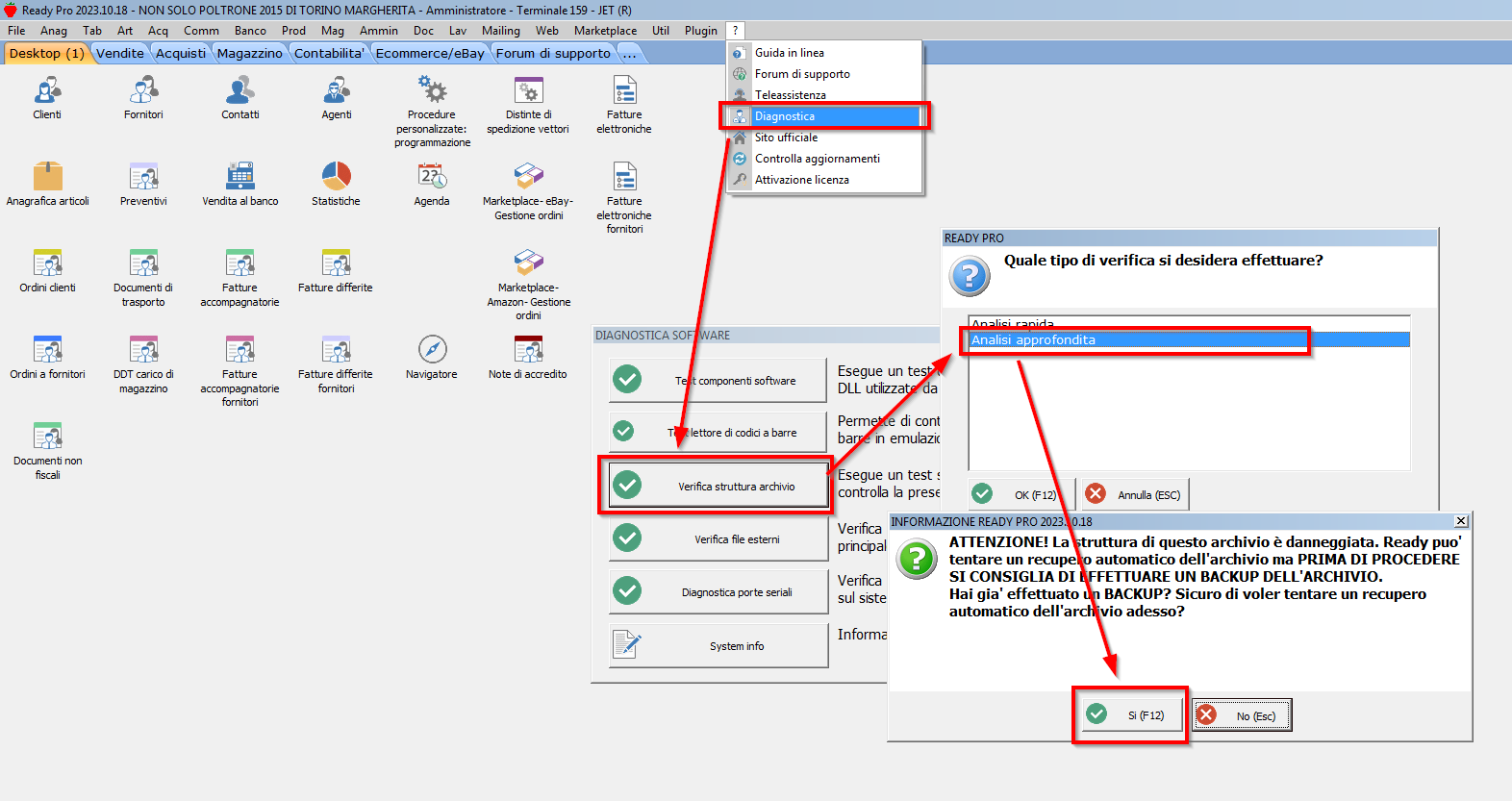Switch to the Magazzino tab
This screenshot has width=1512, height=801.
point(250,54)
